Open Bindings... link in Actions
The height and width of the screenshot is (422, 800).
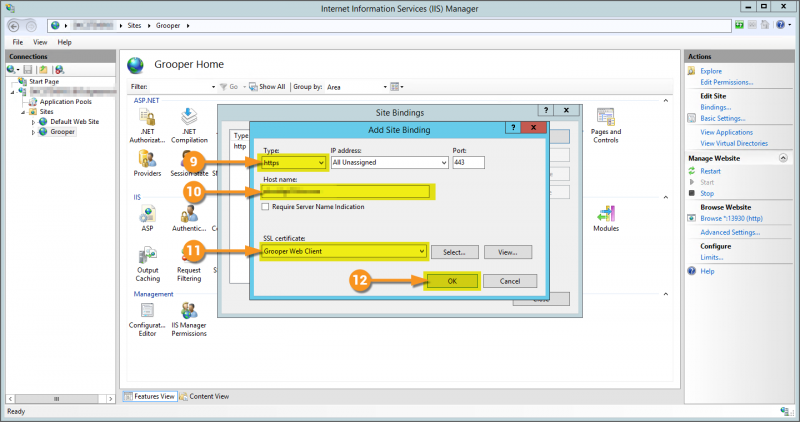(x=715, y=107)
